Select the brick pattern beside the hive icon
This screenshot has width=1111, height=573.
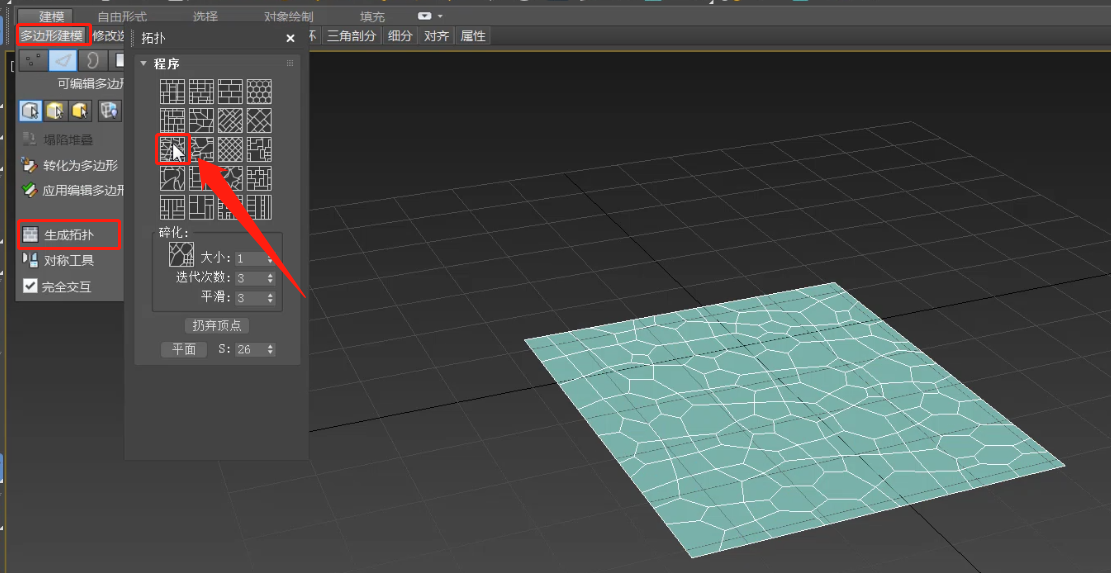[230, 91]
